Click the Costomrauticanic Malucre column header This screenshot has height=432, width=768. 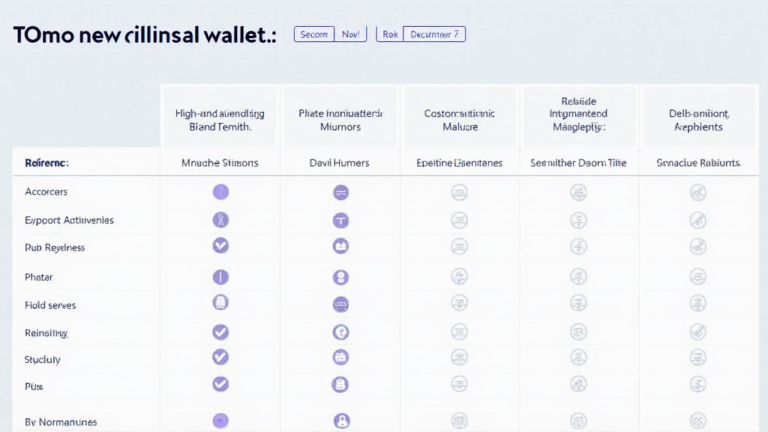pyautogui.click(x=459, y=120)
